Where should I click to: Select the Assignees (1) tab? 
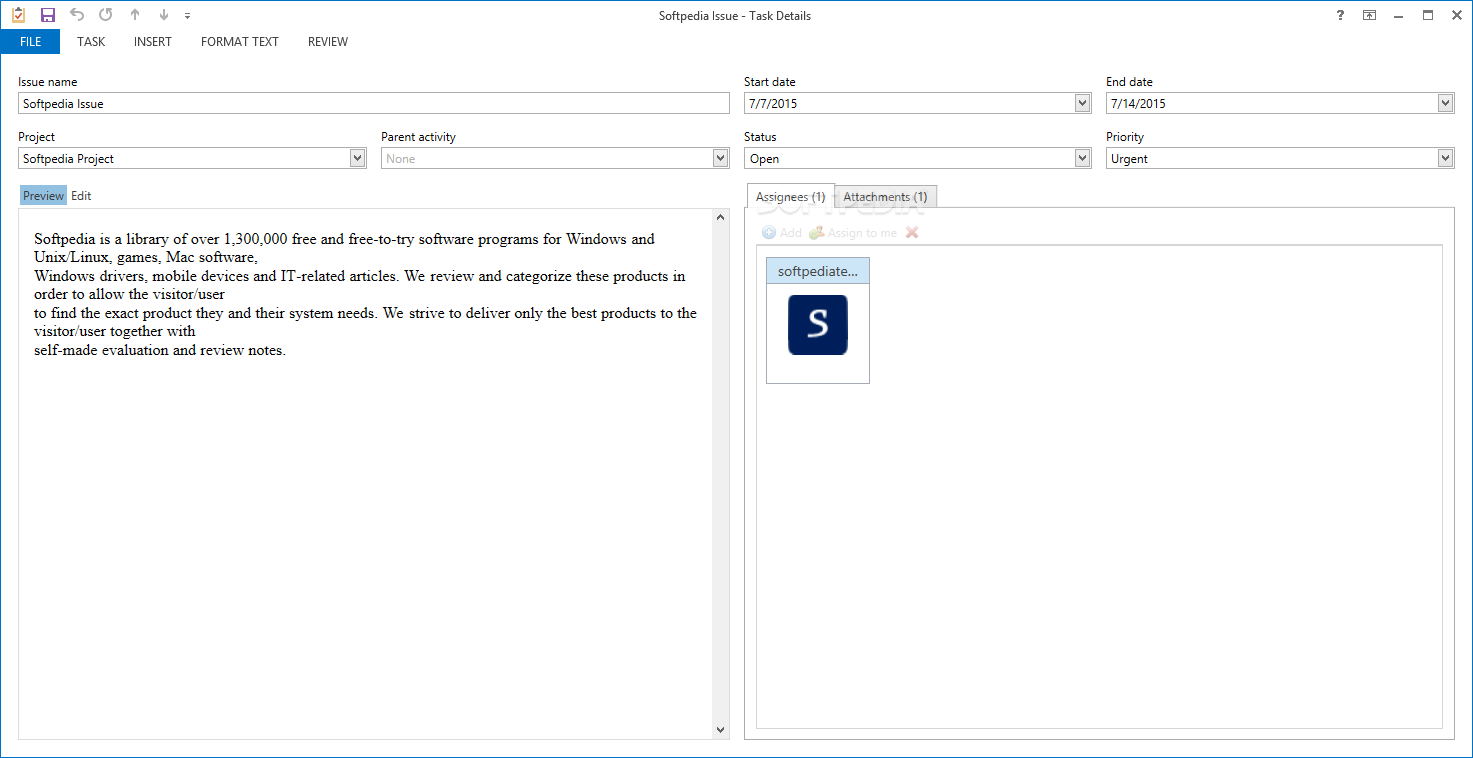click(790, 197)
